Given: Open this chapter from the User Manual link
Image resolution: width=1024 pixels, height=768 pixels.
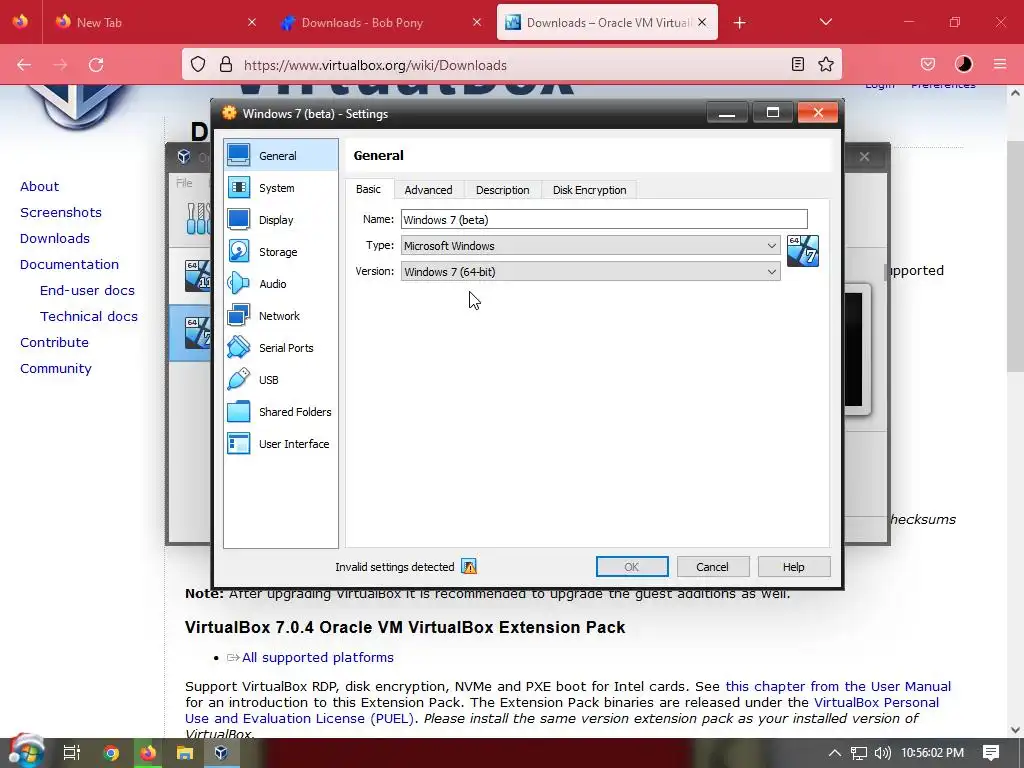Looking at the screenshot, I should coord(838,686).
